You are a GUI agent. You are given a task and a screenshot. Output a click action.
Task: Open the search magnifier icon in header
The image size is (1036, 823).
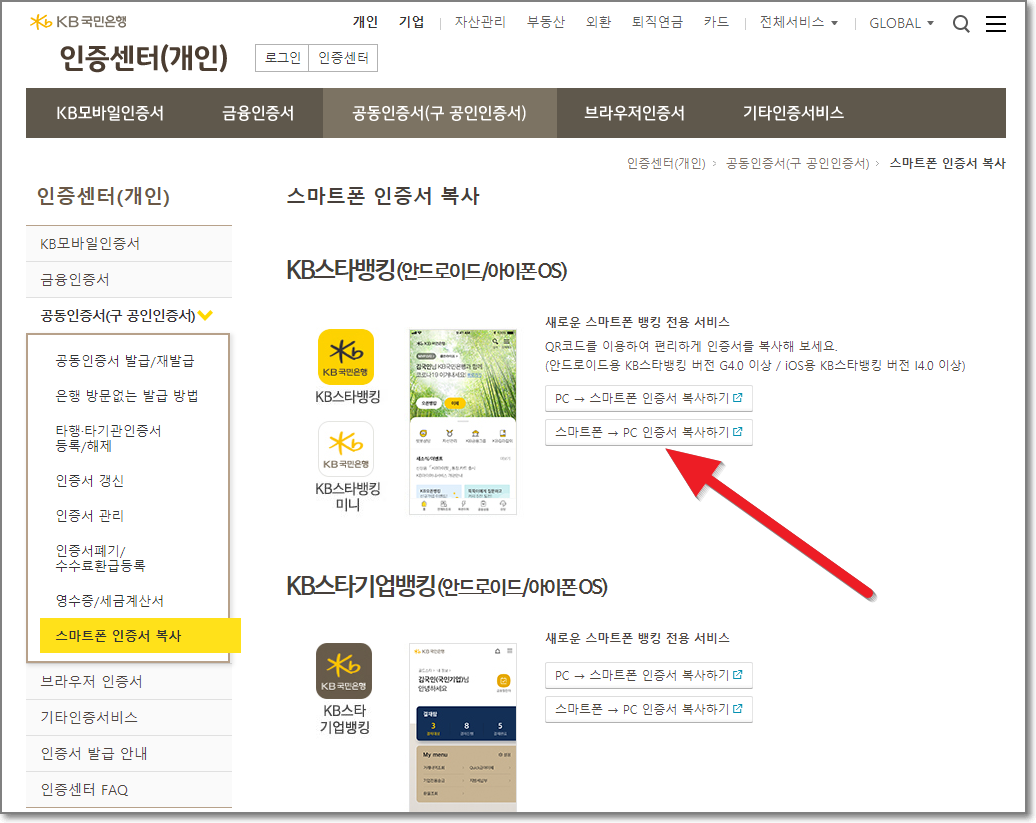pos(961,24)
